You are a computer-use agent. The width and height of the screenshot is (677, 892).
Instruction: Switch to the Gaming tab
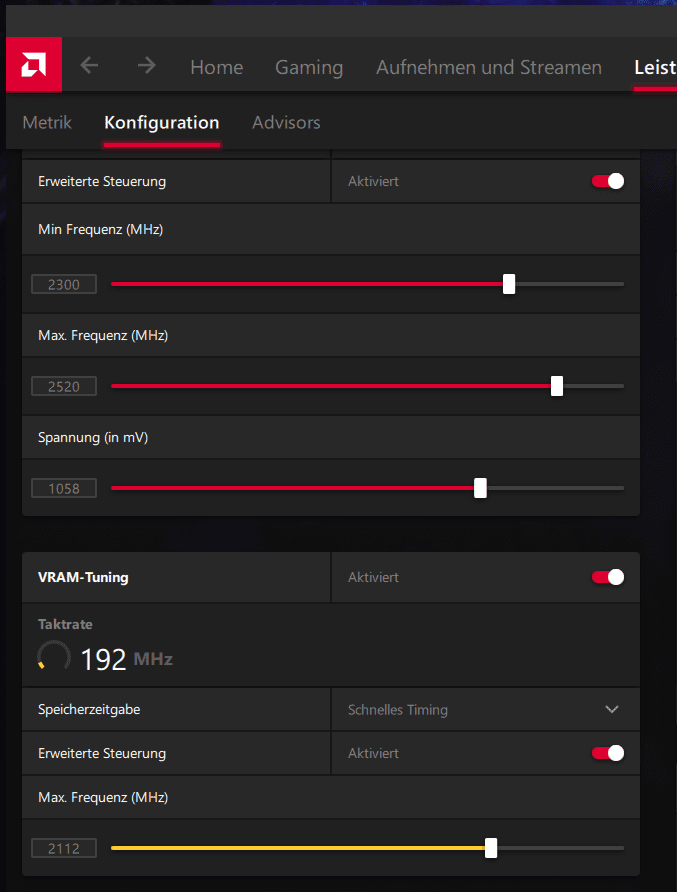(x=309, y=67)
